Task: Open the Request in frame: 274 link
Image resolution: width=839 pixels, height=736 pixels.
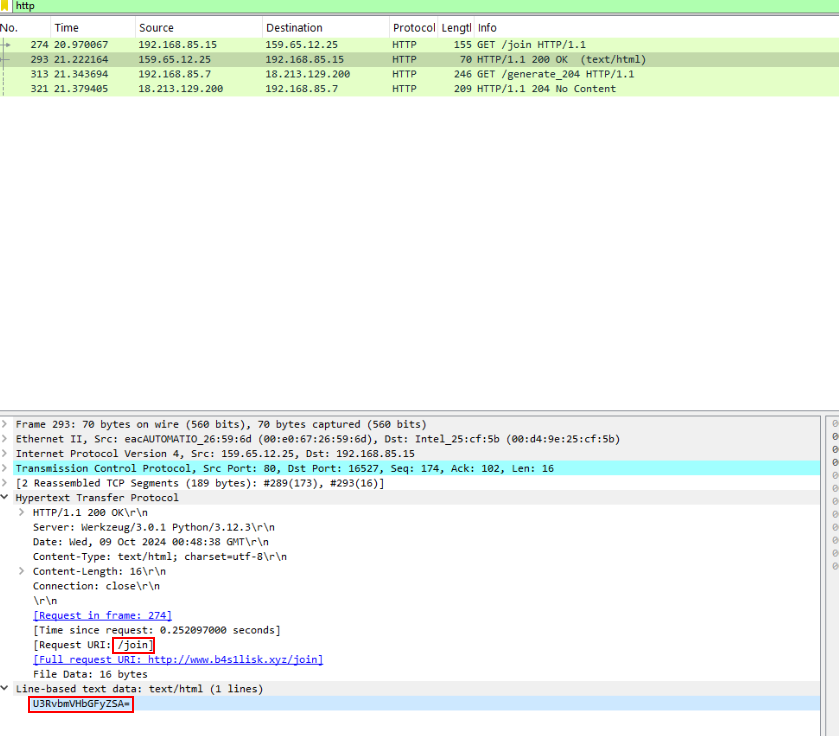Action: click(x=102, y=616)
